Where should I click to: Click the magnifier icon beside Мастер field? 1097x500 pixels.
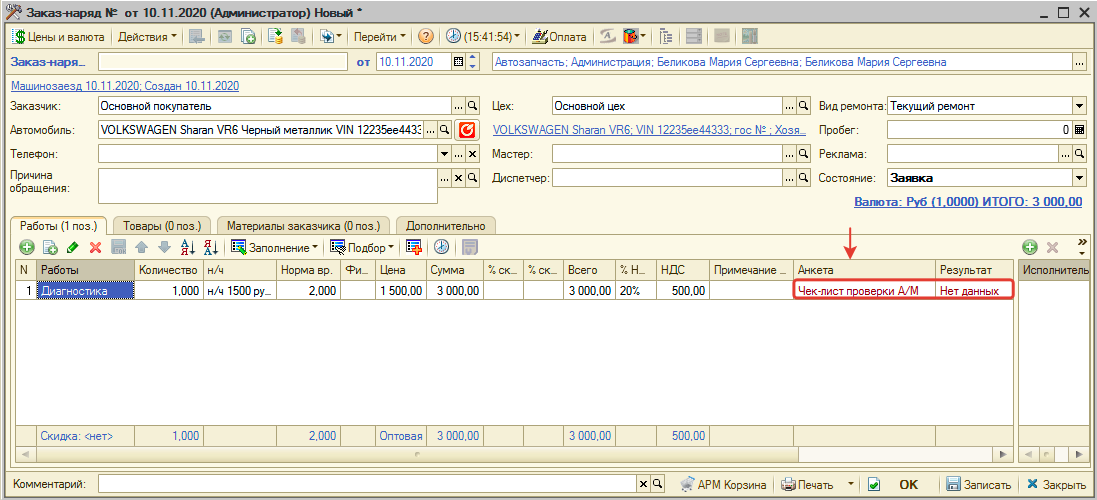802,154
